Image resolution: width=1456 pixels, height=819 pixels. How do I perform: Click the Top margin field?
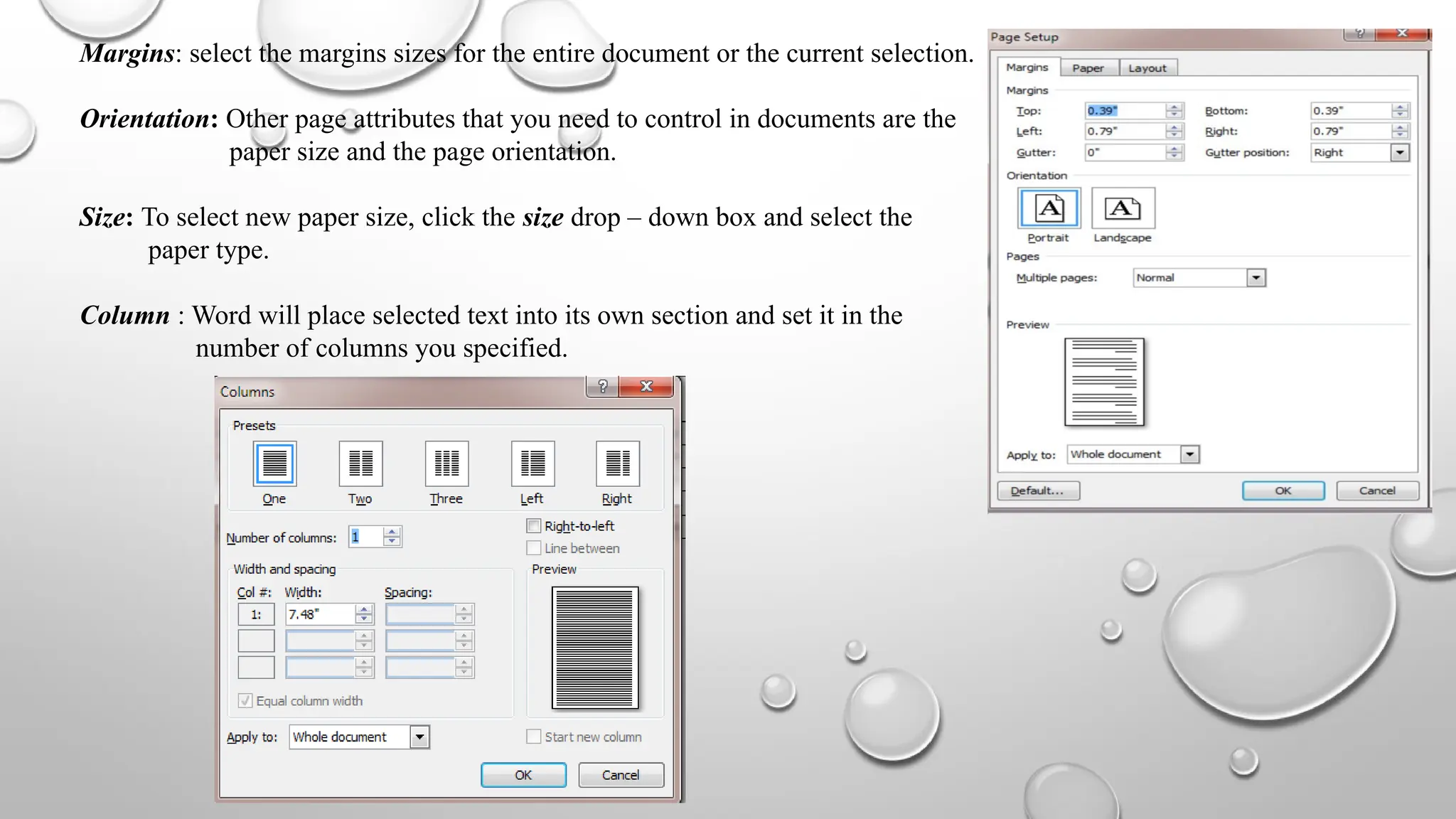1125,111
